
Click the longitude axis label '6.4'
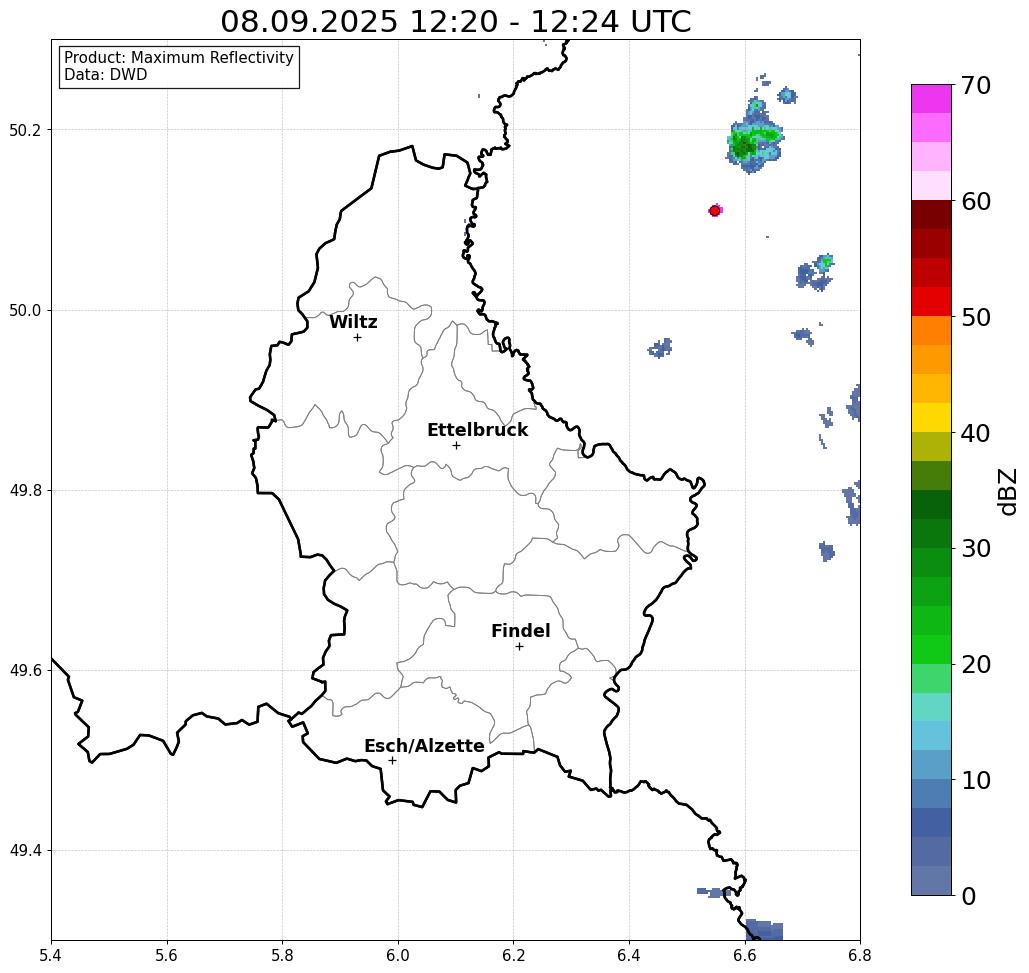coord(629,955)
